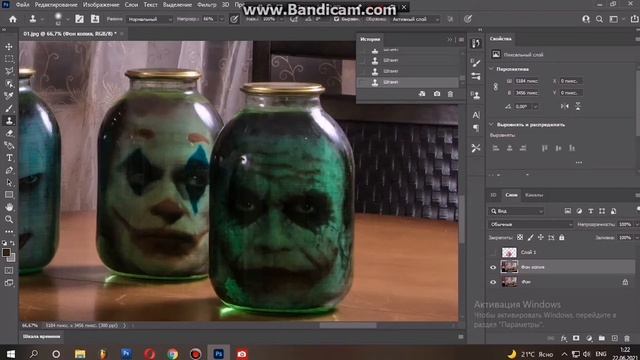The width and height of the screenshot is (640, 360).
Task: Click the Home icon in options bar
Action: tap(13, 19)
